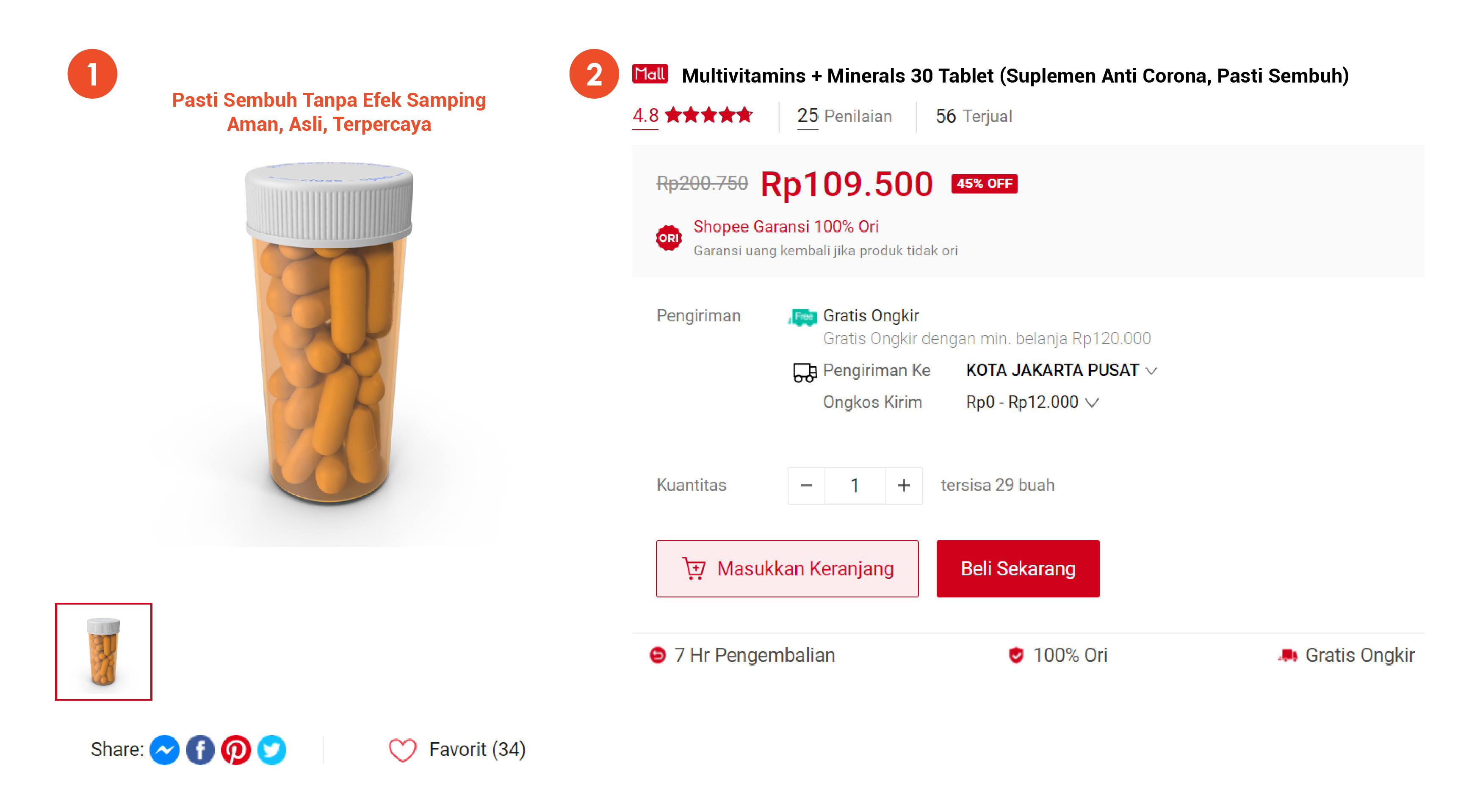The height and width of the screenshot is (812, 1469).
Task: Select the ORI guarantee badge
Action: coord(668,237)
